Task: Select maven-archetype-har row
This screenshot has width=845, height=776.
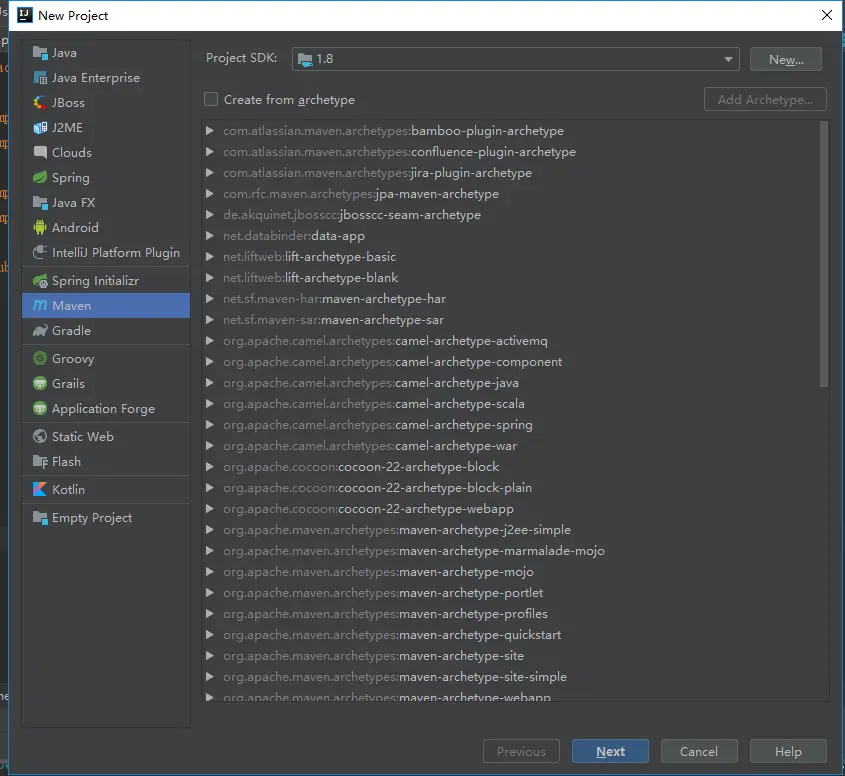Action: [510, 299]
